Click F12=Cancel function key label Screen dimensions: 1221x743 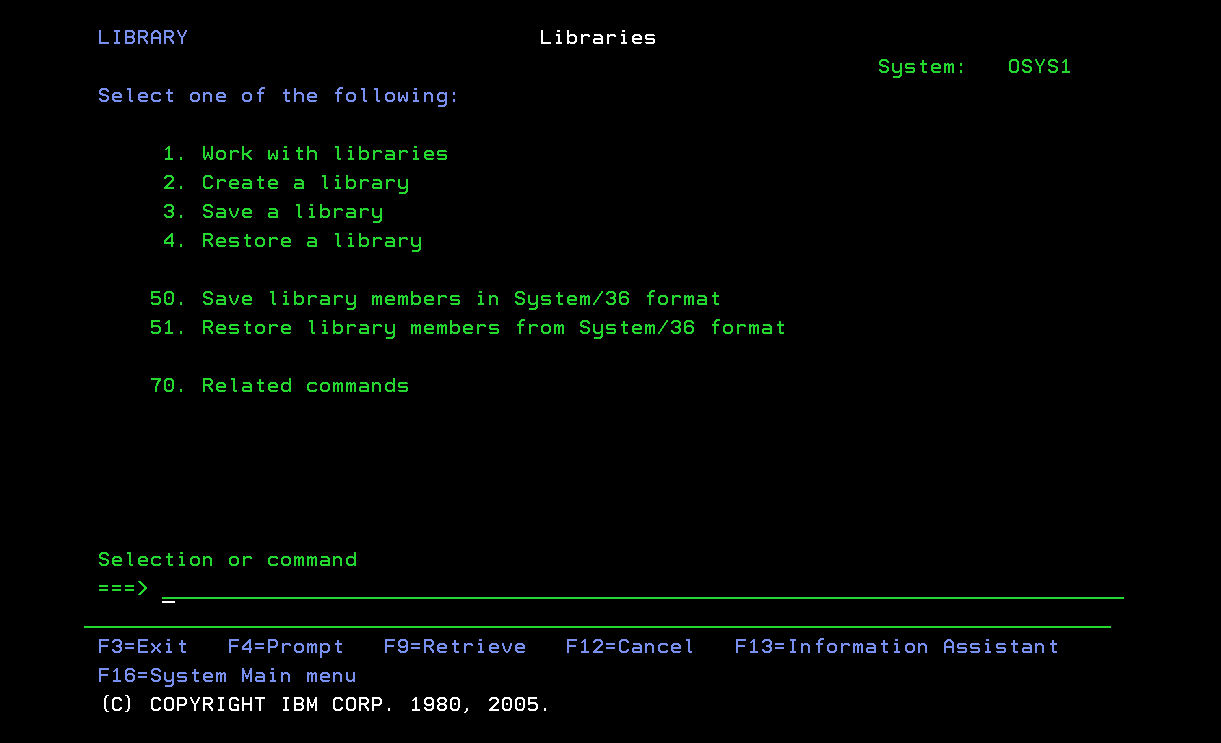point(630,646)
